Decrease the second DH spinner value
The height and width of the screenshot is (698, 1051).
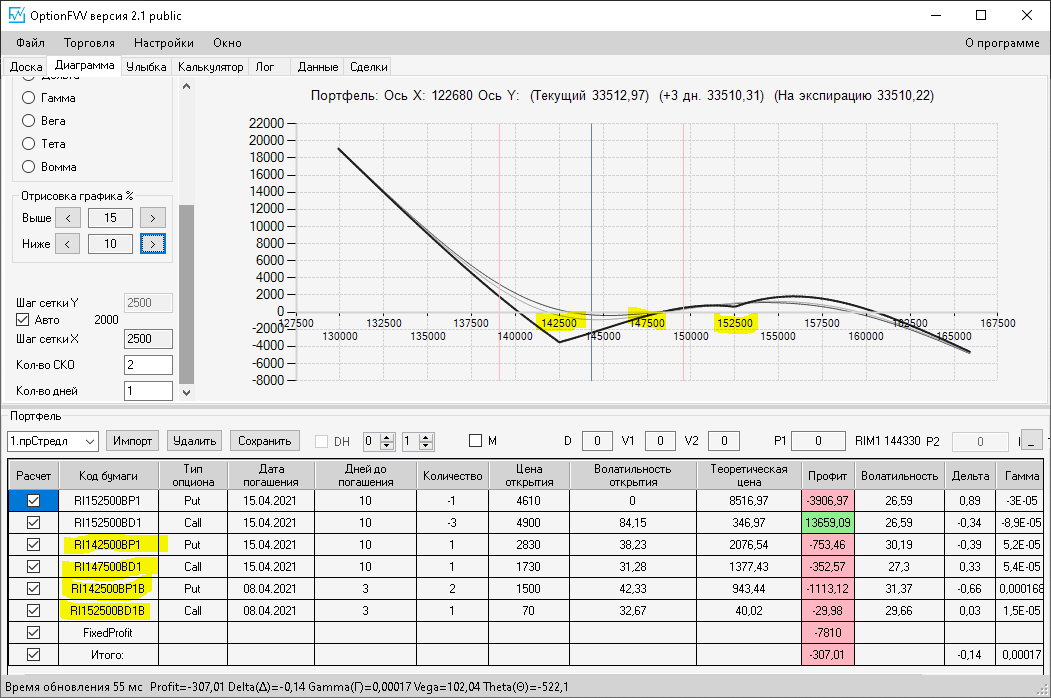coord(426,445)
